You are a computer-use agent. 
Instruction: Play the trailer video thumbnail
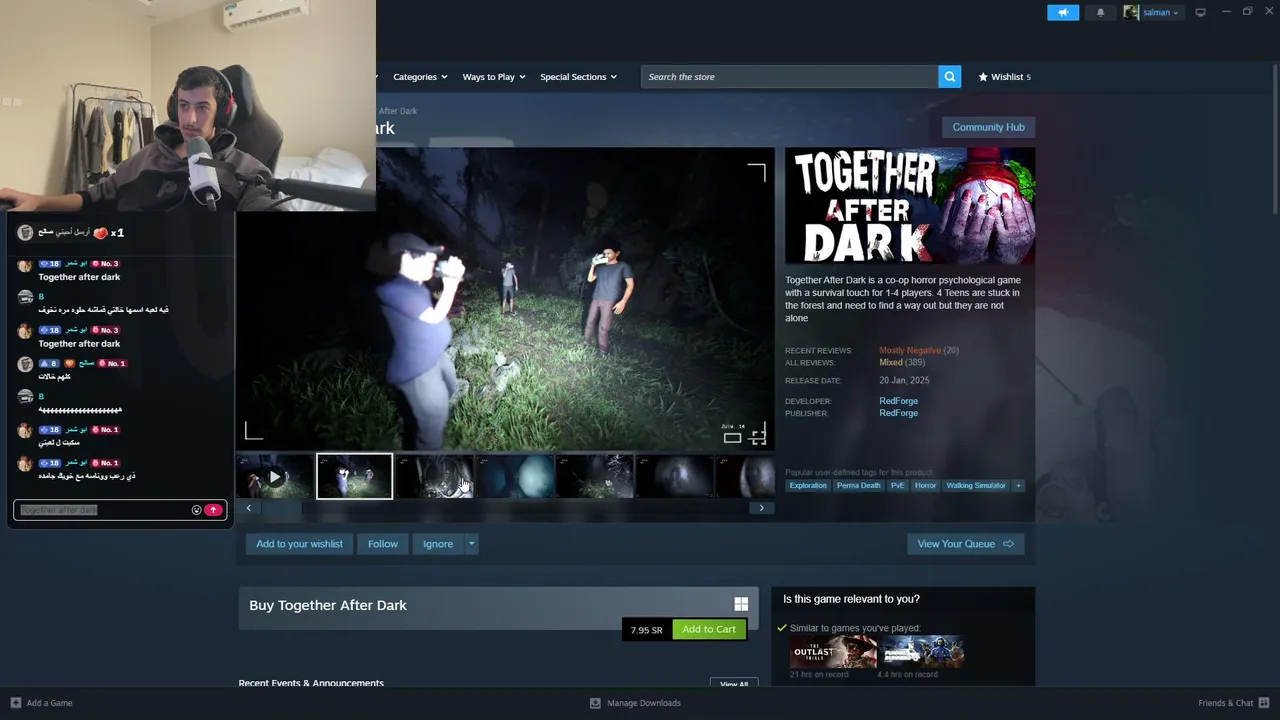pos(275,477)
